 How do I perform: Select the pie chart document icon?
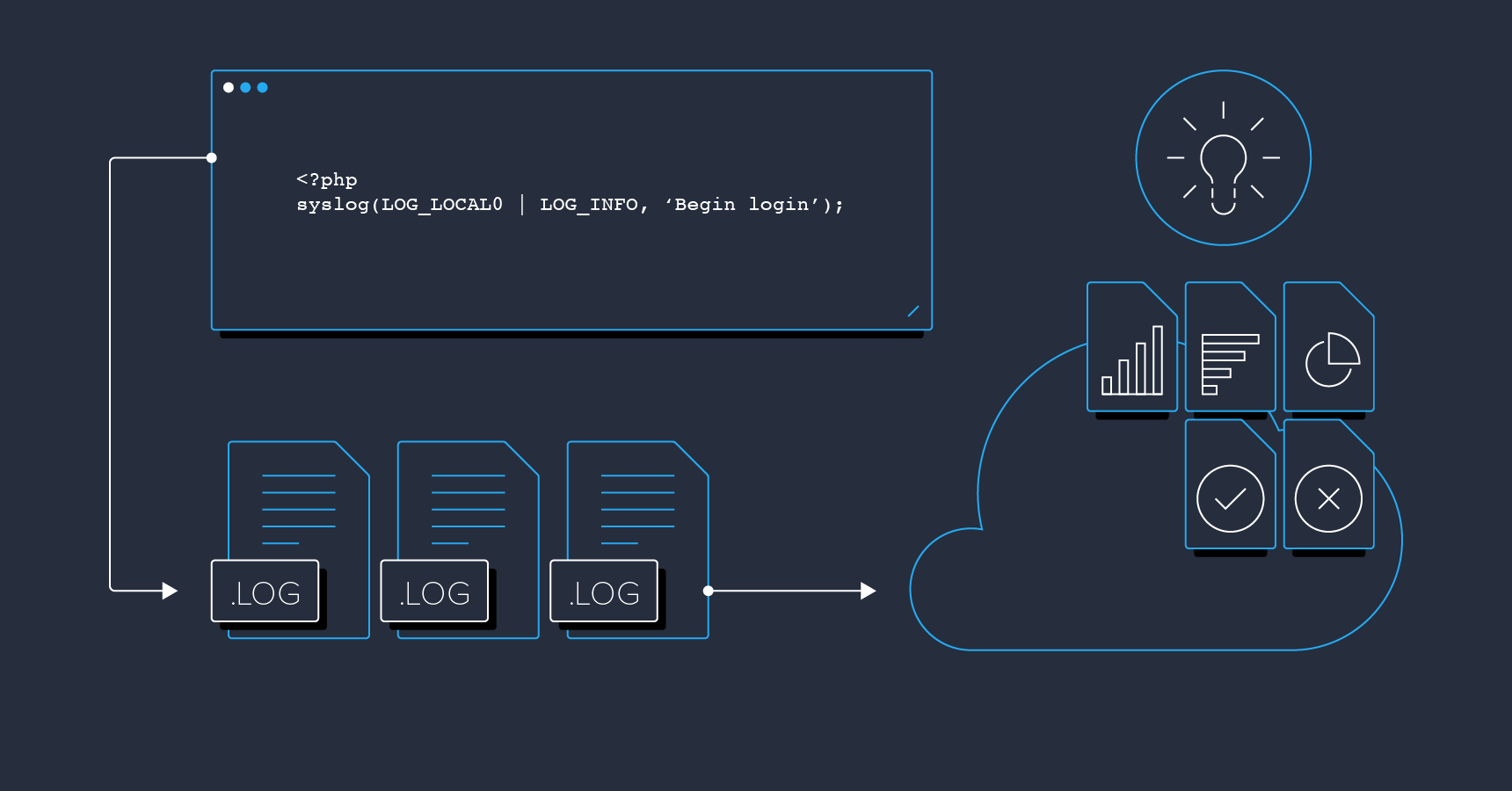tap(1328, 349)
